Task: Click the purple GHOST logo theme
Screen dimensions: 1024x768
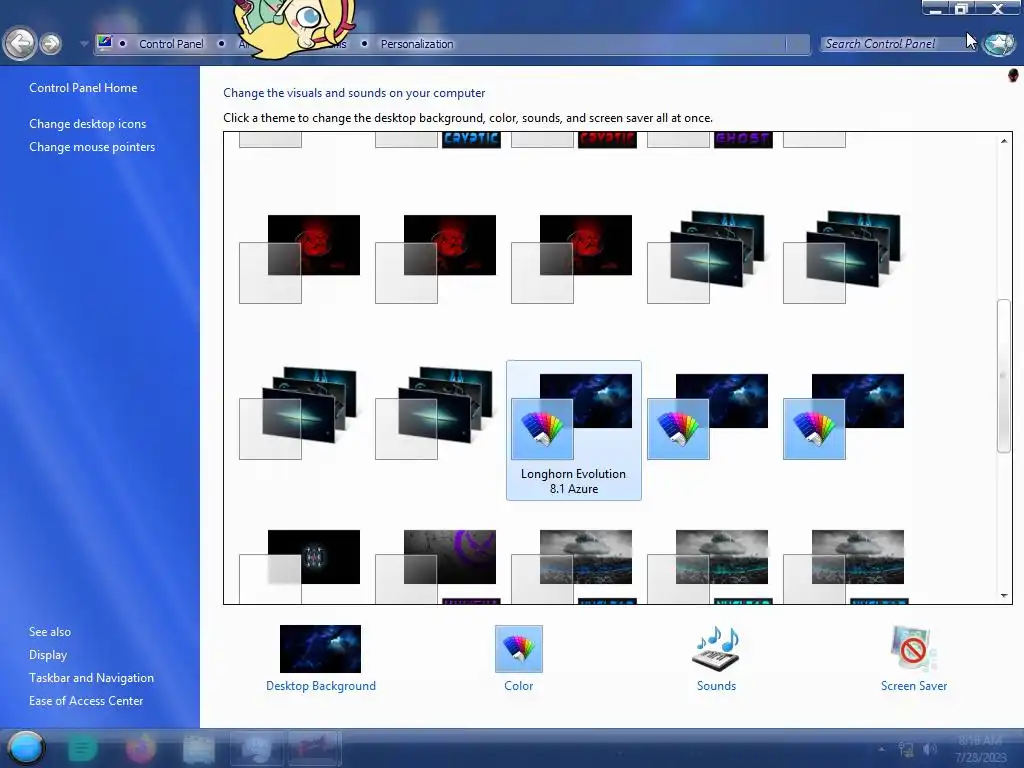Action: tap(743, 139)
